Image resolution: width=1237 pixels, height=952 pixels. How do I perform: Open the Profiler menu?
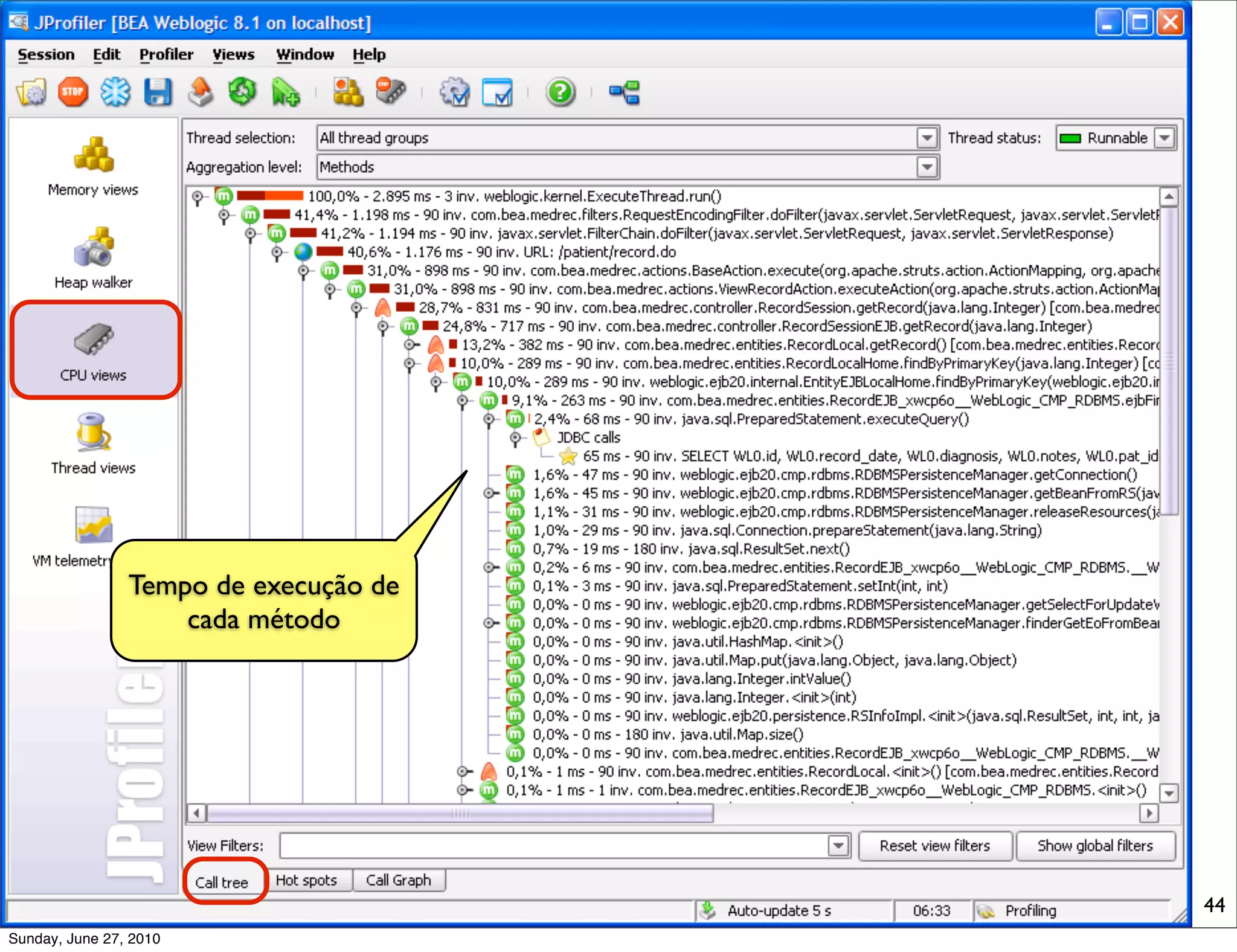coord(166,54)
